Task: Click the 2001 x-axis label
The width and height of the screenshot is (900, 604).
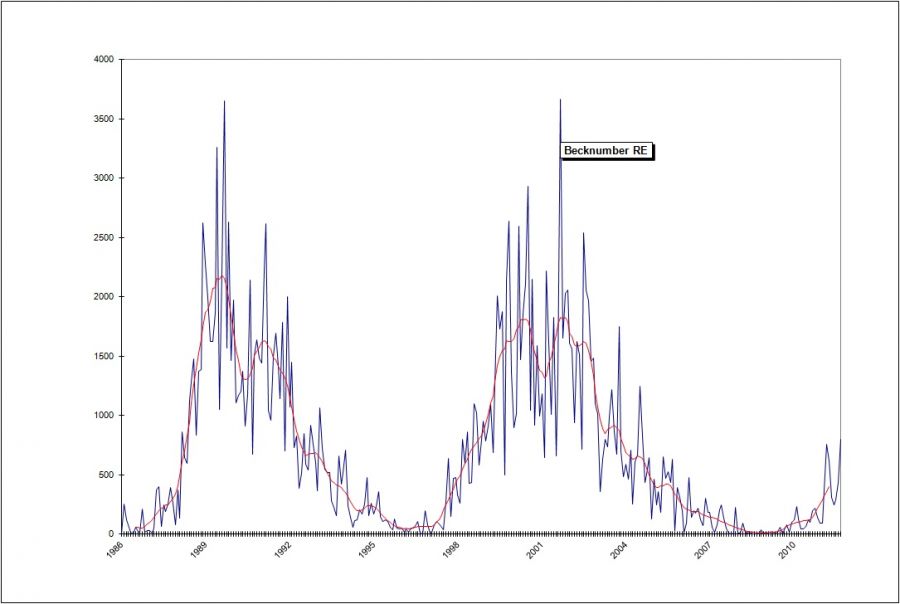Action: click(x=535, y=549)
